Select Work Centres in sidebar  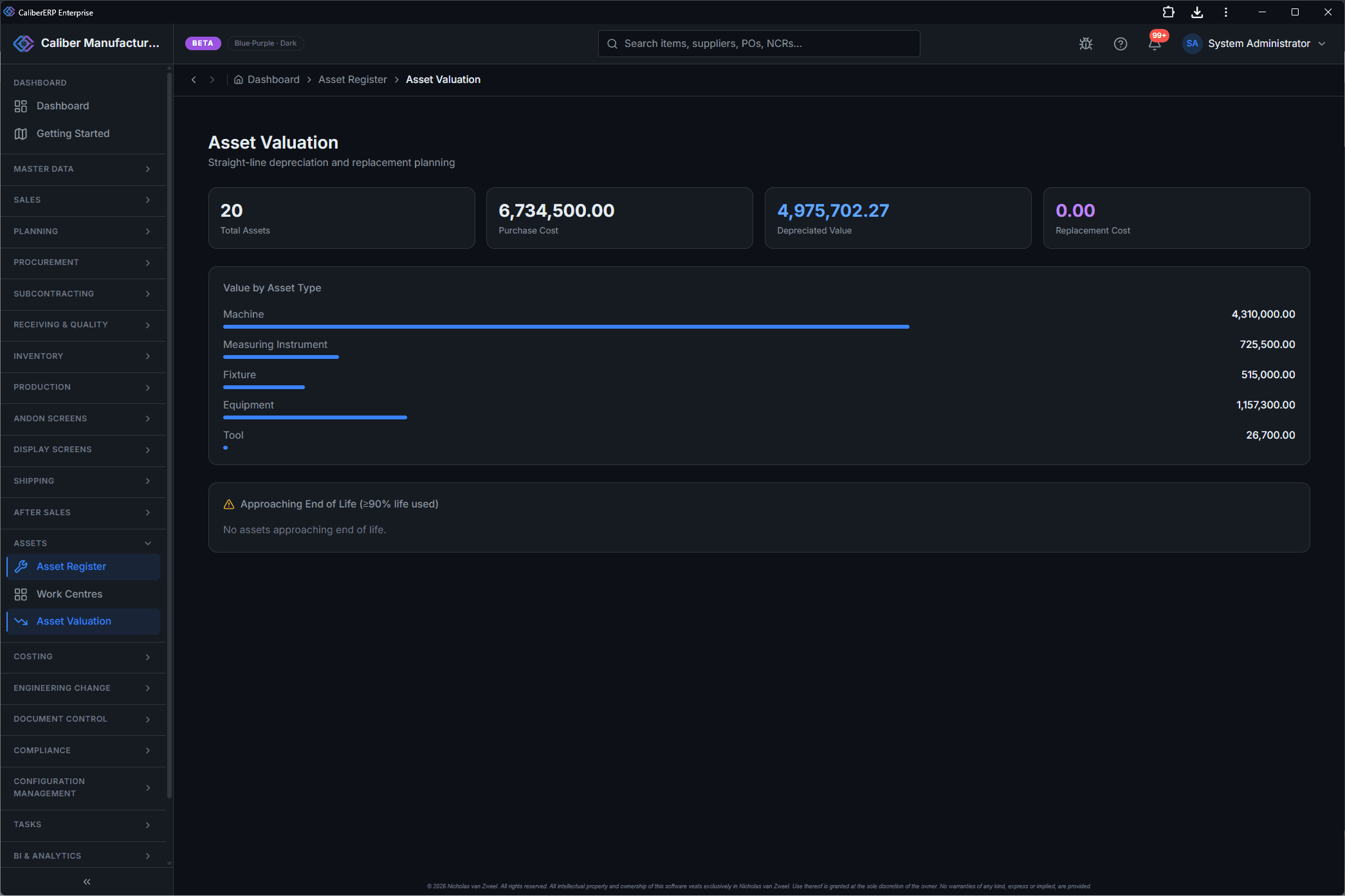click(x=83, y=594)
